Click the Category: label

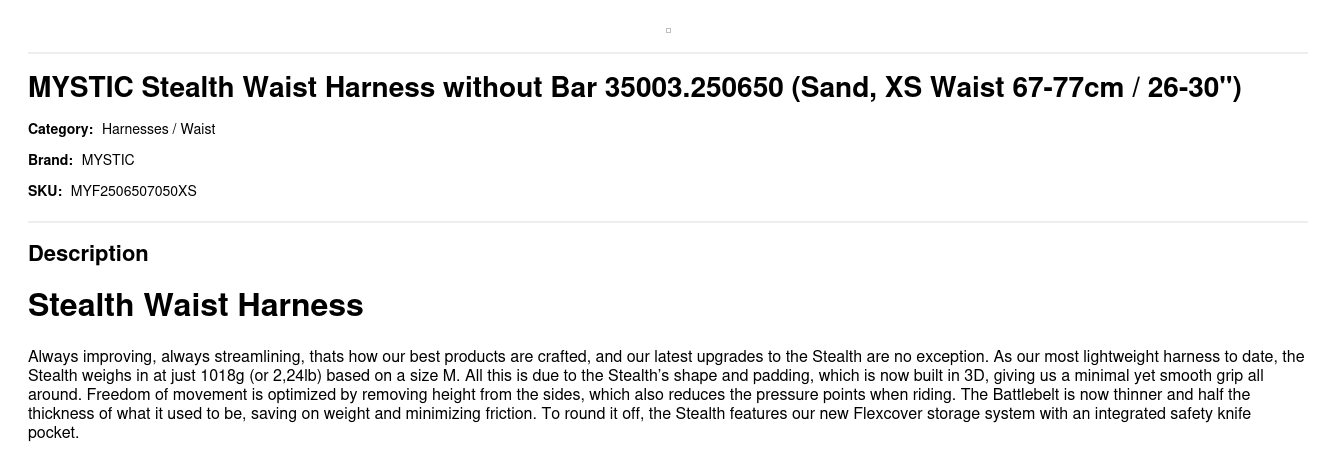(60, 129)
